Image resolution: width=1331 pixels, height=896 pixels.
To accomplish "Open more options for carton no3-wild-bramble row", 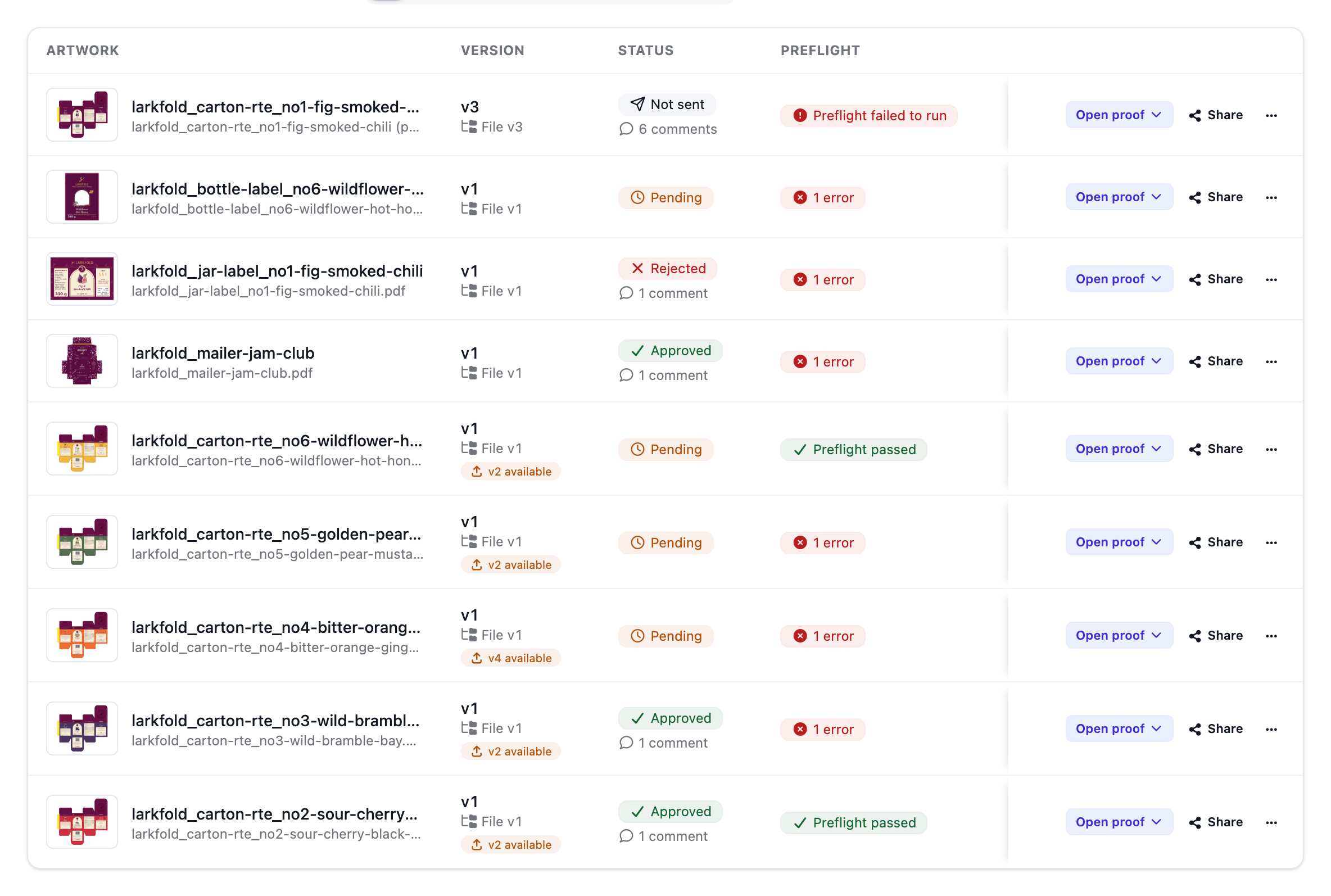I will [x=1270, y=729].
